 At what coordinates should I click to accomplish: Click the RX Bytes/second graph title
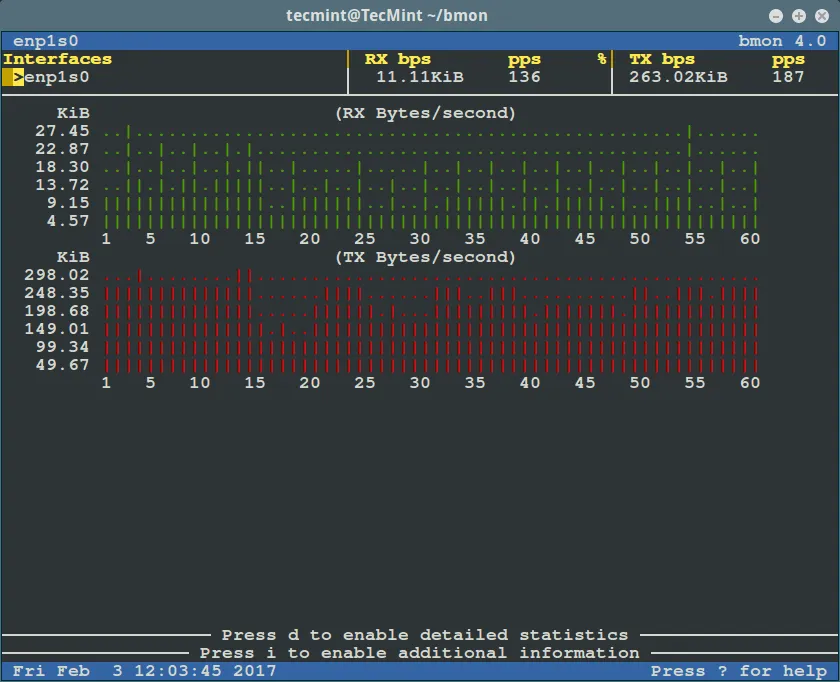(425, 113)
